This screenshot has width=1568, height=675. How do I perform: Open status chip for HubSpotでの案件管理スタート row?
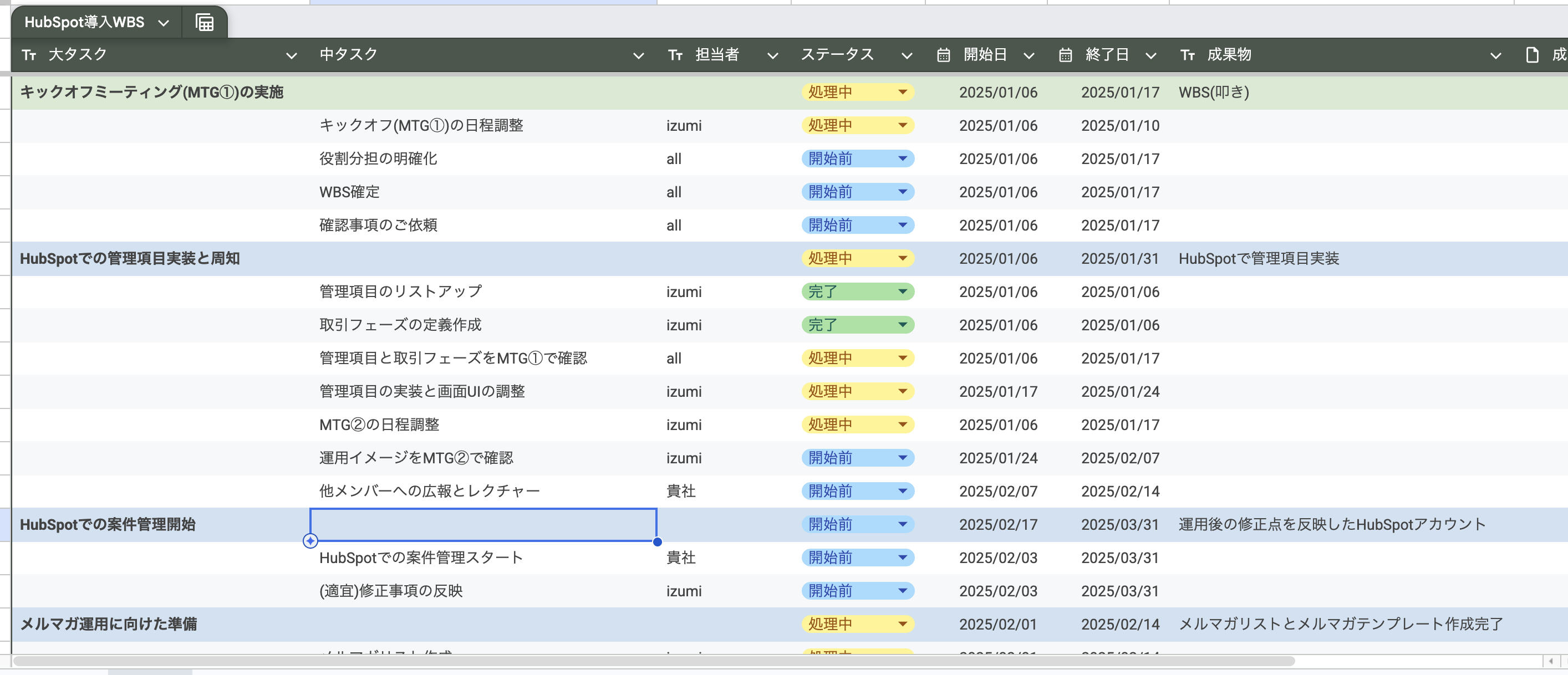pyautogui.click(x=858, y=558)
